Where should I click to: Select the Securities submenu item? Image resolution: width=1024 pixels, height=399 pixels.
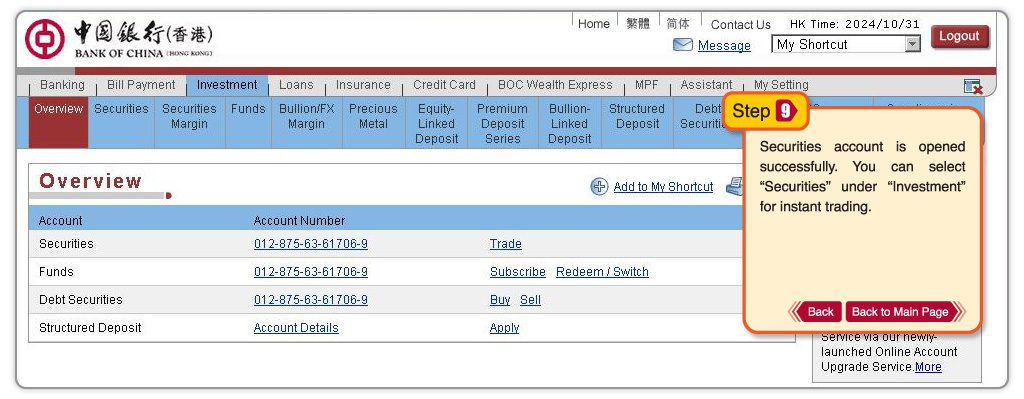(x=121, y=110)
